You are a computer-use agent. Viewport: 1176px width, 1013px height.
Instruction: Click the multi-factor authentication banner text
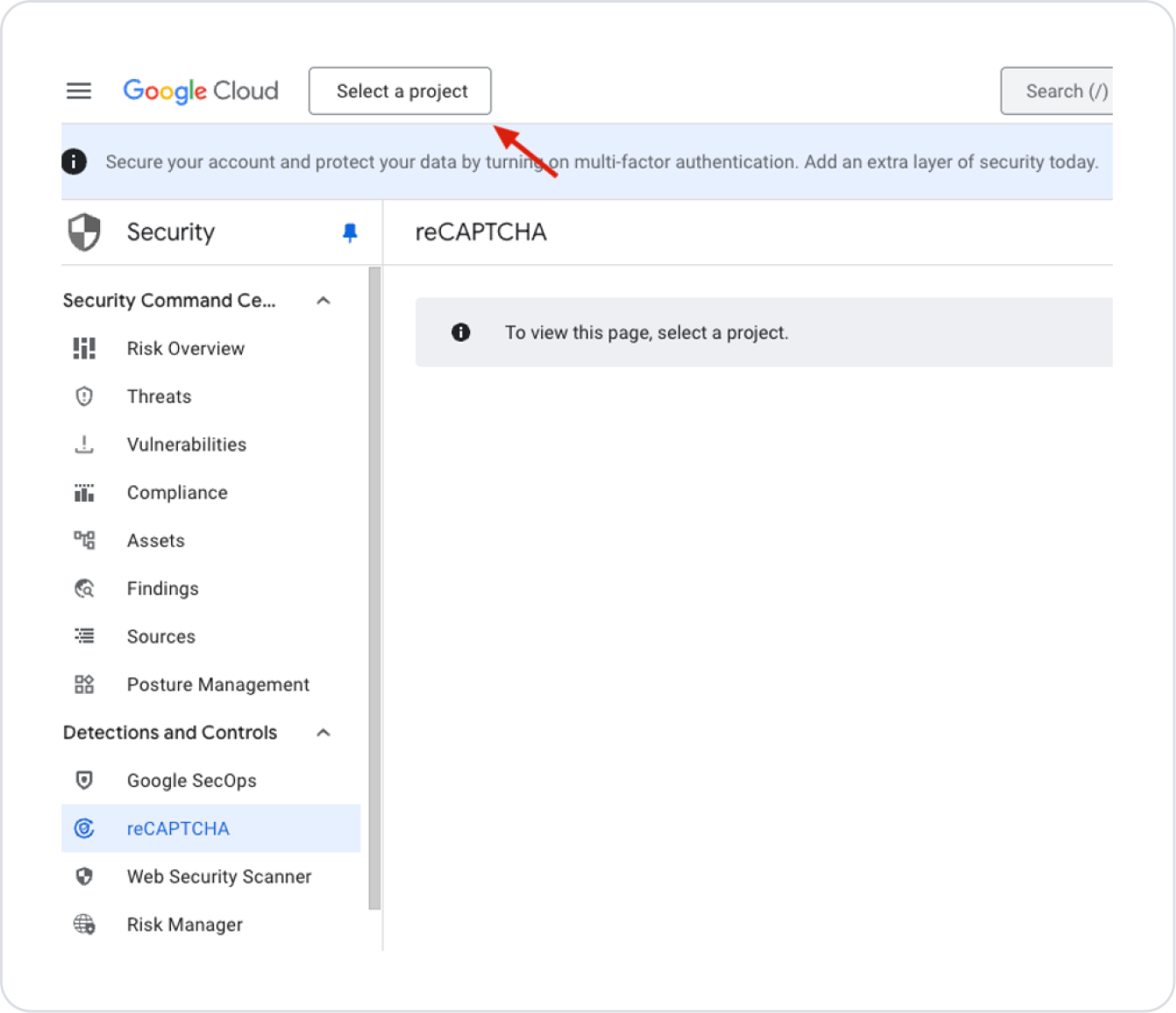(602, 161)
